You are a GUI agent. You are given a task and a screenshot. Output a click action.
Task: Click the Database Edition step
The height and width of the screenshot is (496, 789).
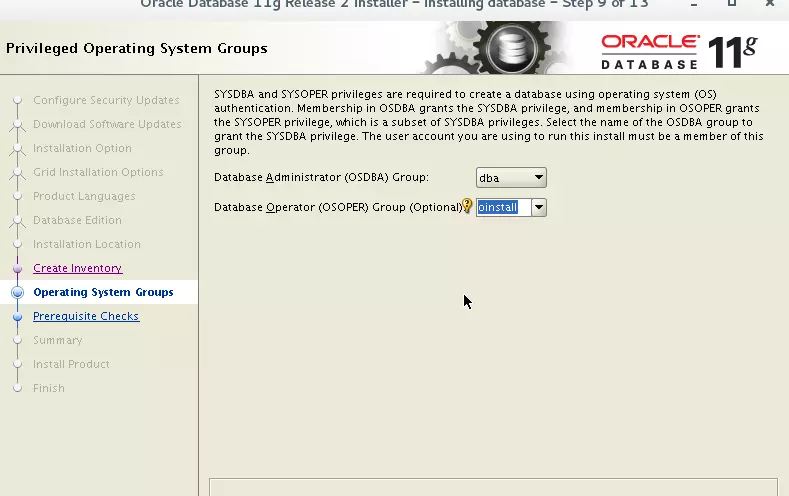click(77, 220)
